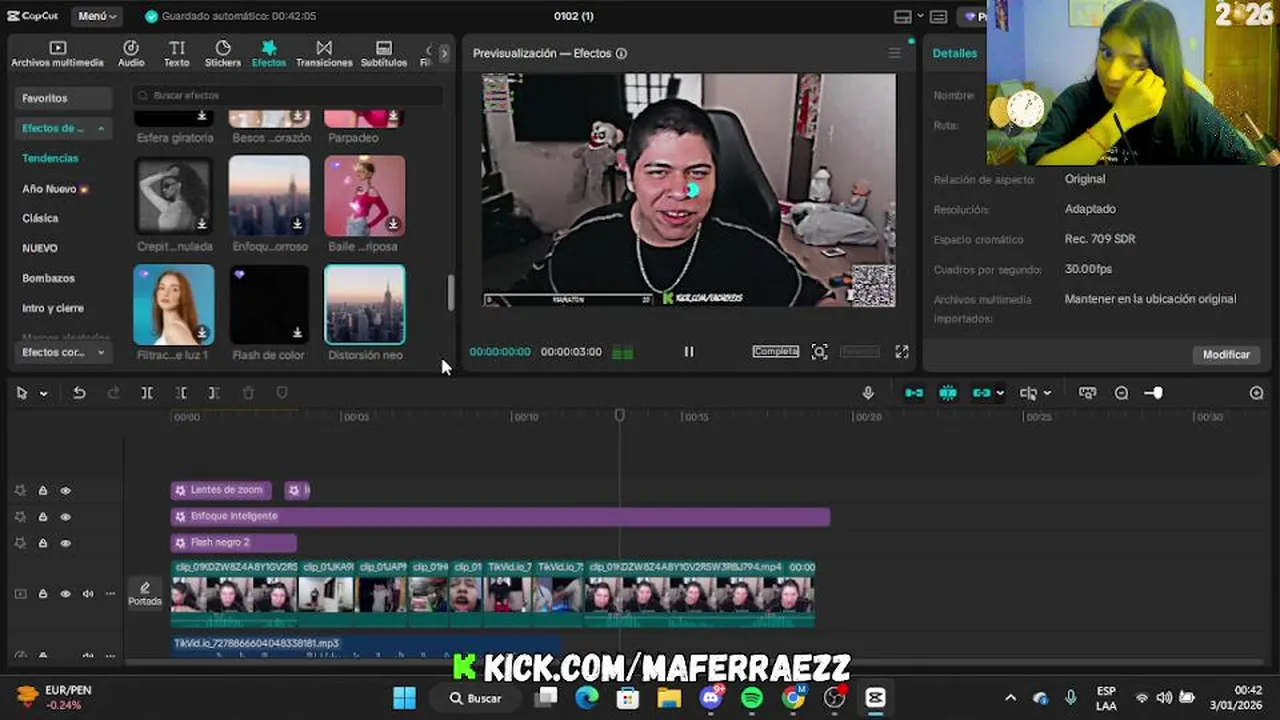Image resolution: width=1280 pixels, height=720 pixels.
Task: Undo the last action
Action: point(79,393)
